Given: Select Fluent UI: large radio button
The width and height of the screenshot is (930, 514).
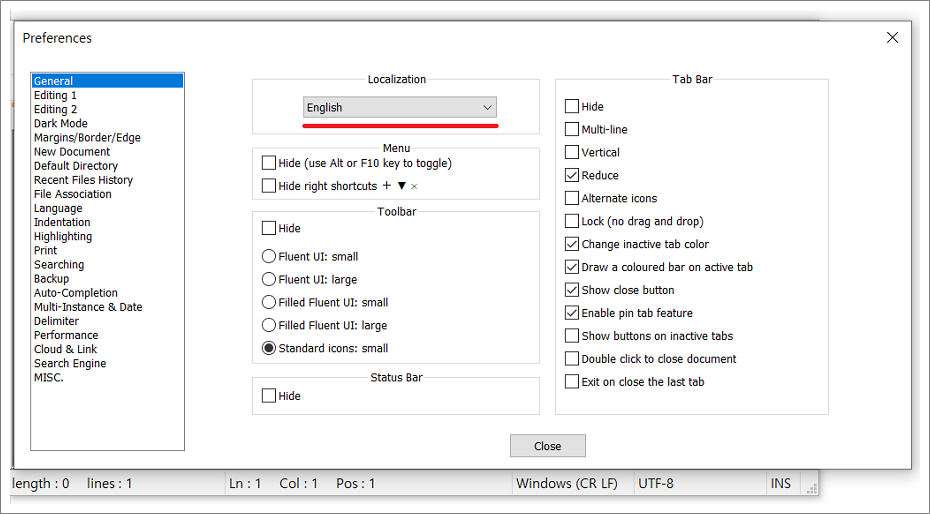Looking at the screenshot, I should click(269, 279).
